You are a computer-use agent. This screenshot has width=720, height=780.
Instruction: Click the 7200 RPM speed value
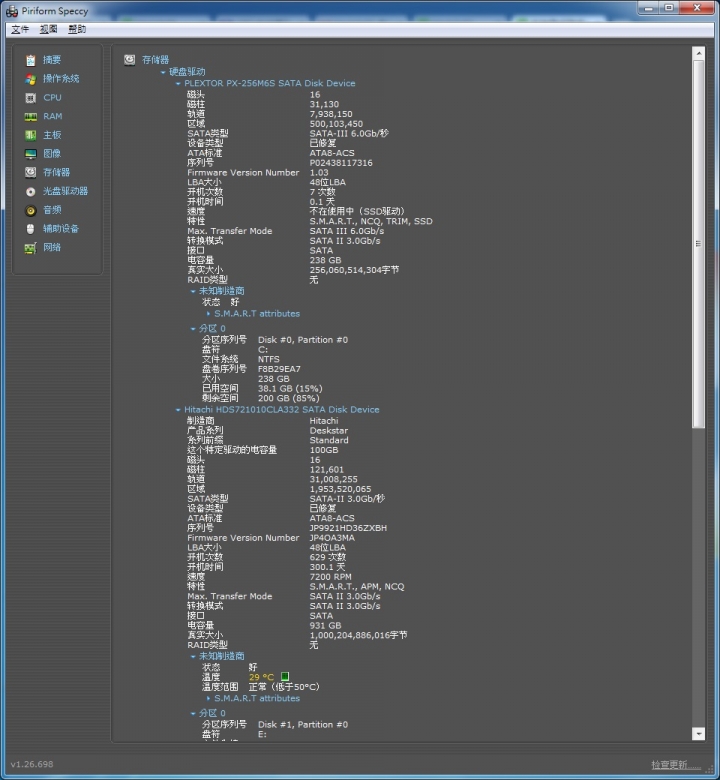pos(330,577)
